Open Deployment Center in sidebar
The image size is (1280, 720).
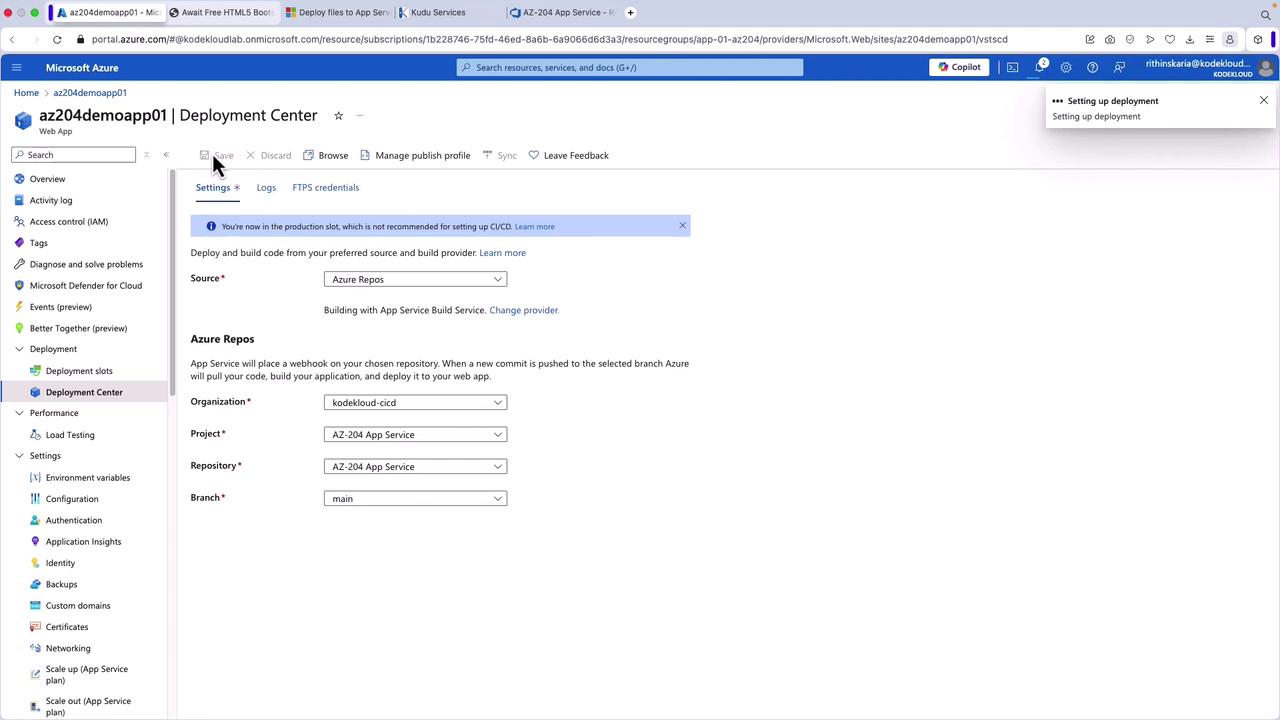click(x=84, y=392)
